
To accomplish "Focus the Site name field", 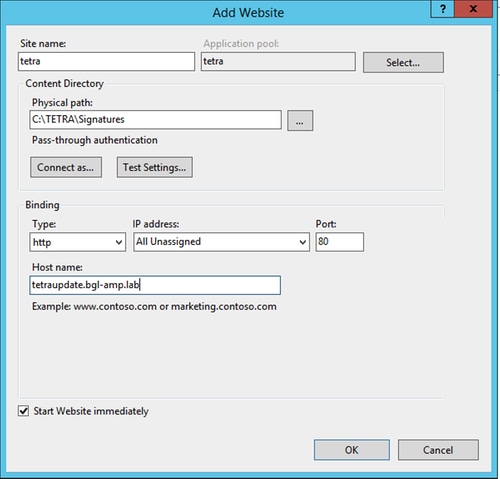I will point(106,61).
